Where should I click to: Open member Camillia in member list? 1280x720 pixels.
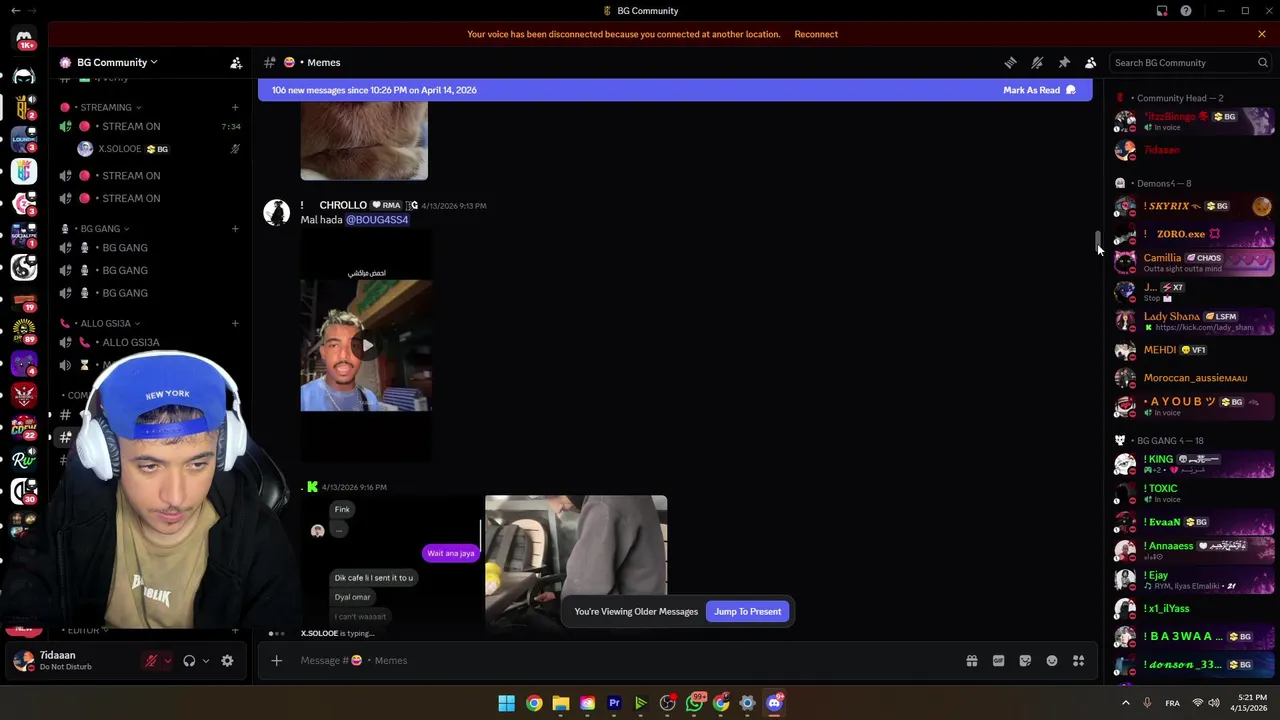(1194, 262)
